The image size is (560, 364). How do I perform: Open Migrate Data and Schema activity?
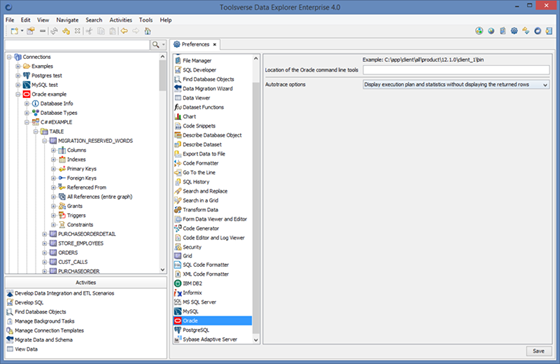44,340
